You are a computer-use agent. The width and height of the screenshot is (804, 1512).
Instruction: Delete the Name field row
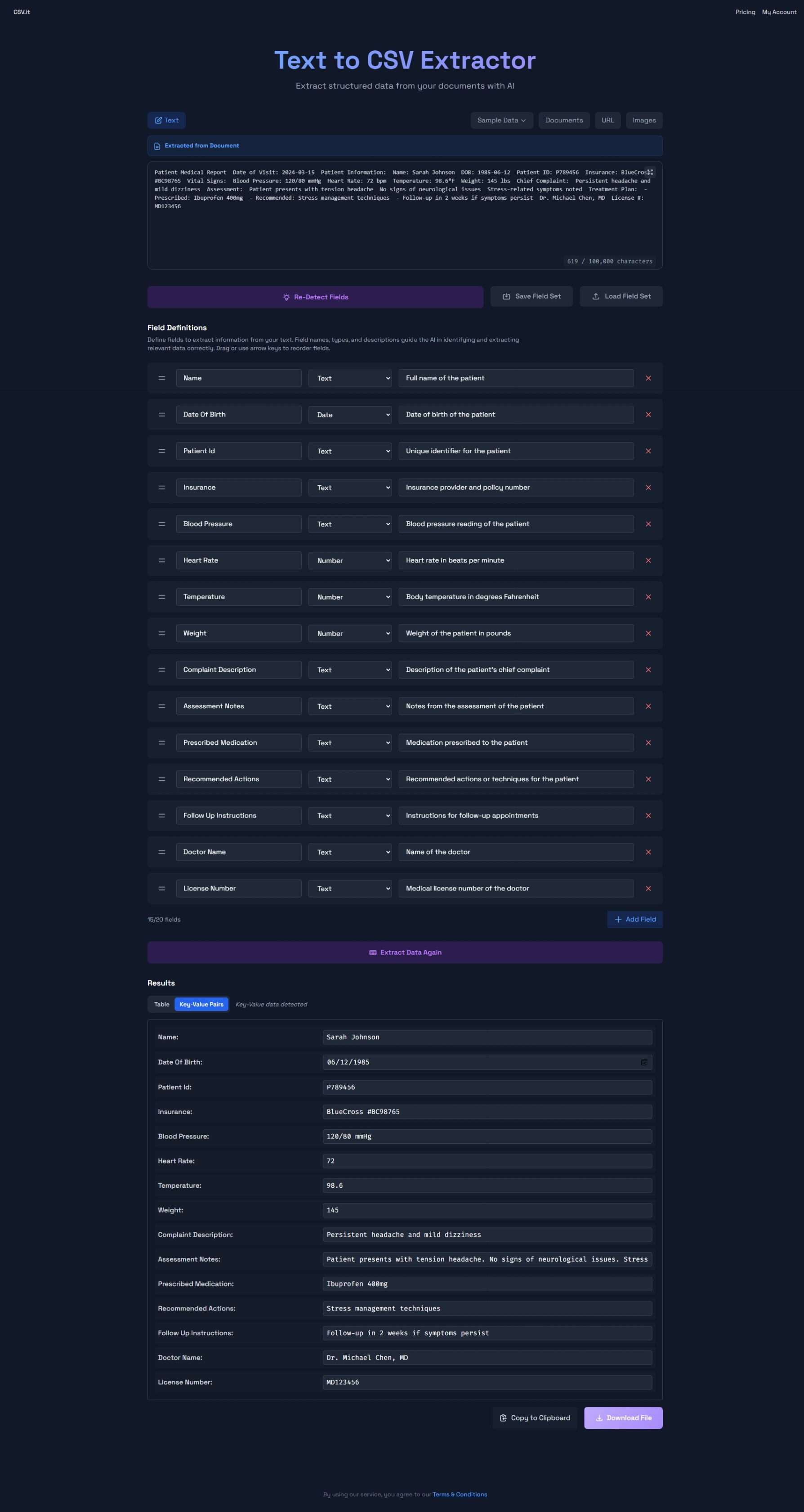point(648,378)
